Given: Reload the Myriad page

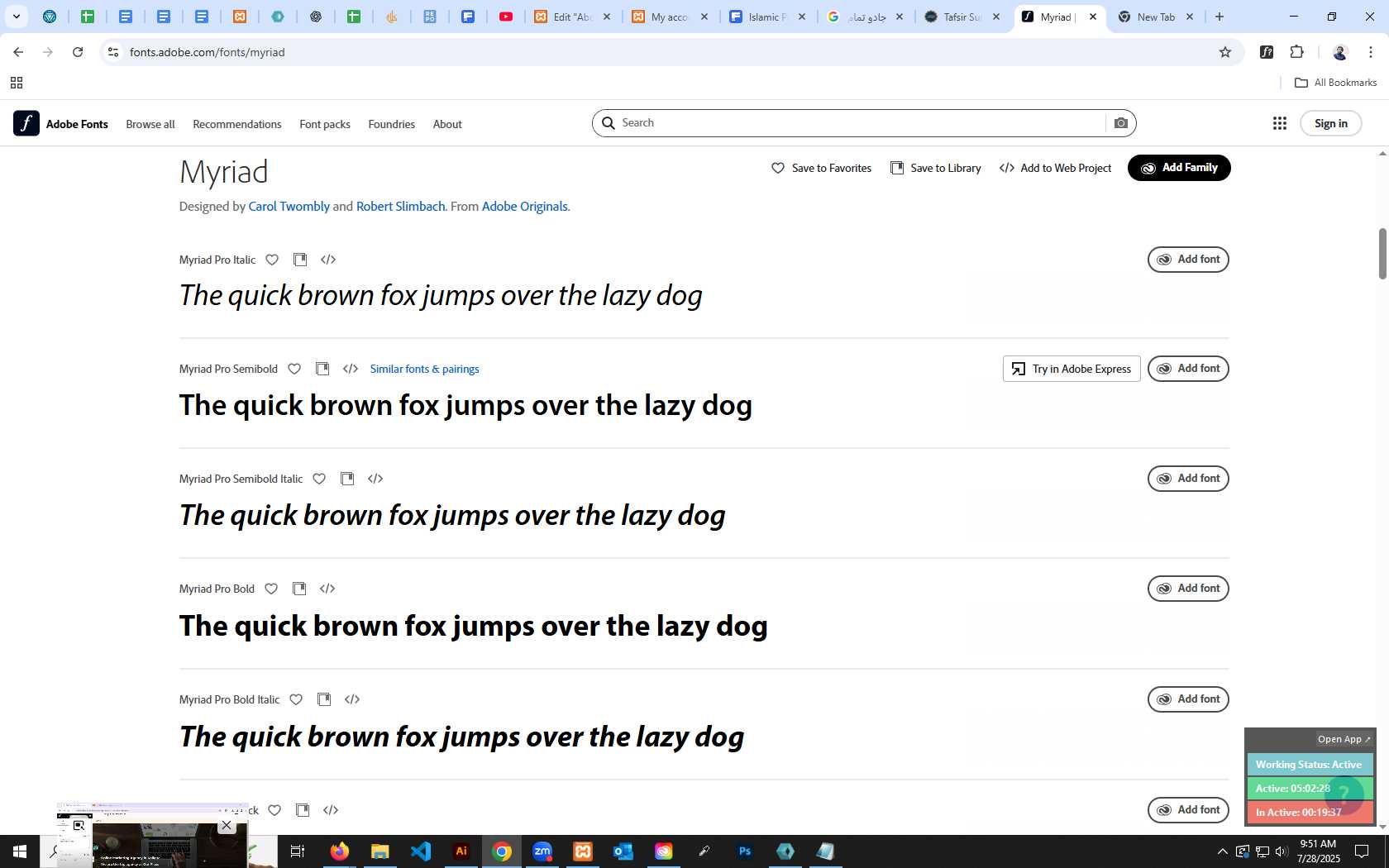Looking at the screenshot, I should click(78, 52).
